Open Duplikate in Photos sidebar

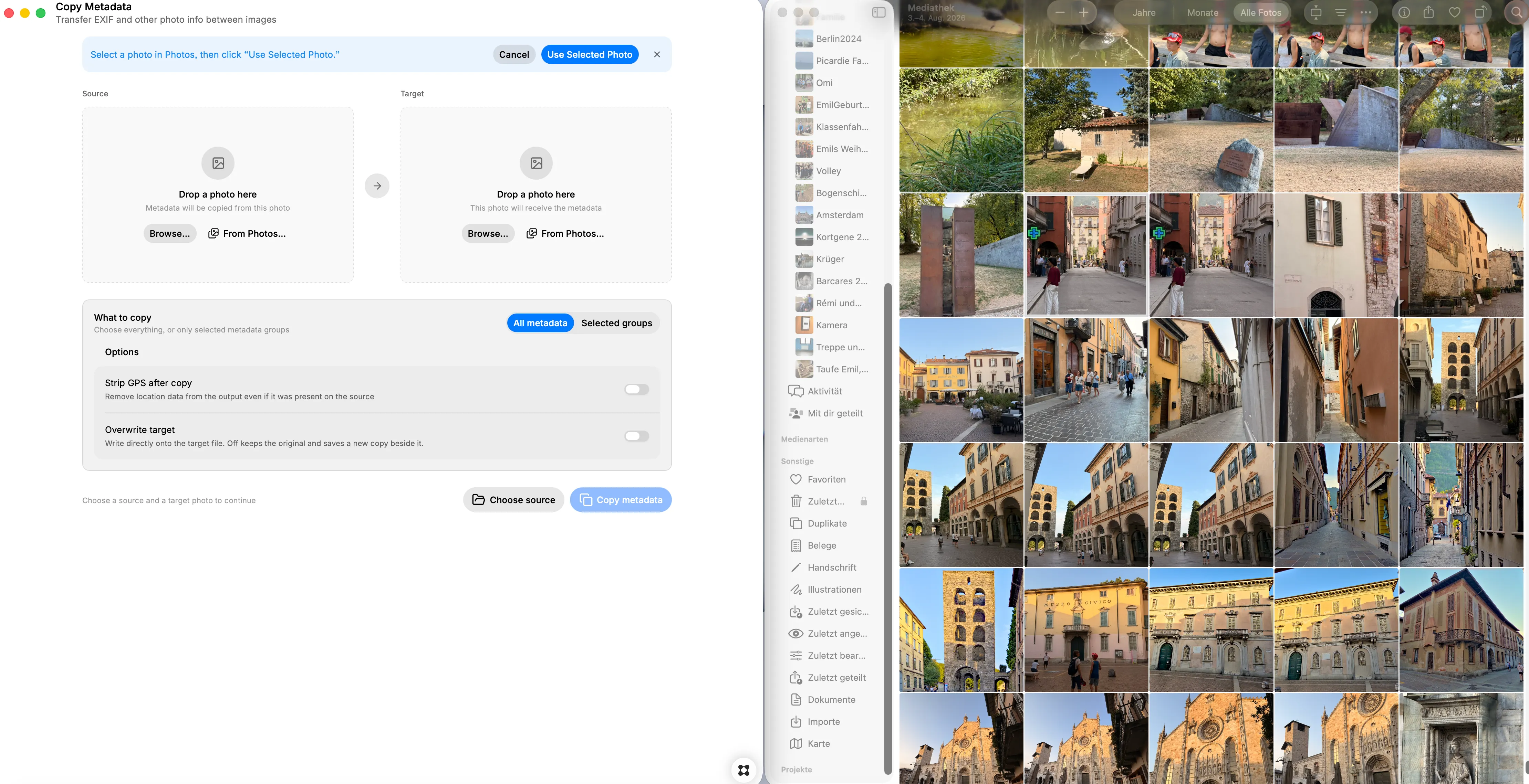827,523
